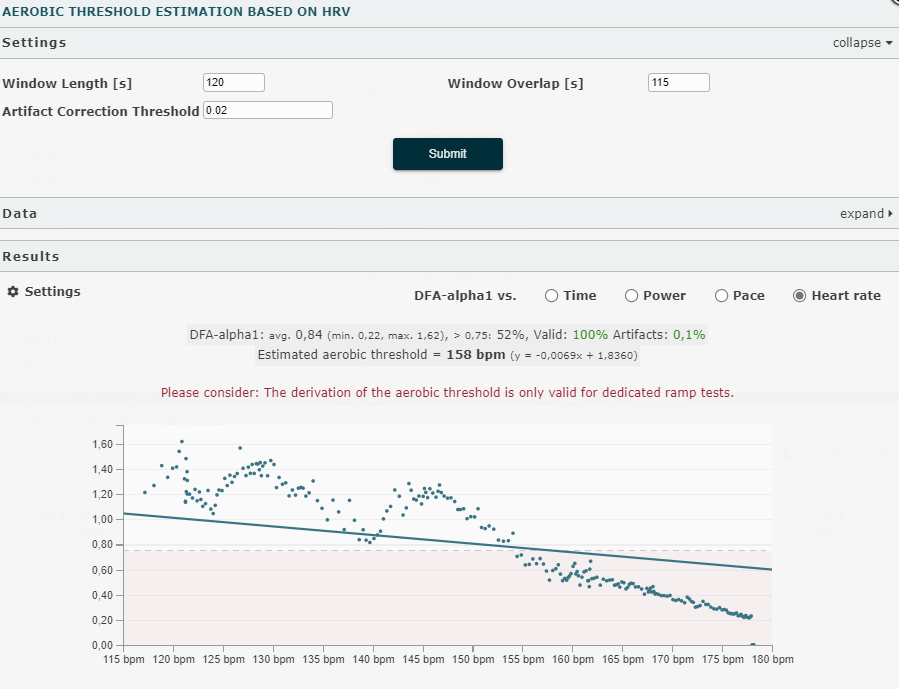Click the partially visible icon at top right

[893, 5]
